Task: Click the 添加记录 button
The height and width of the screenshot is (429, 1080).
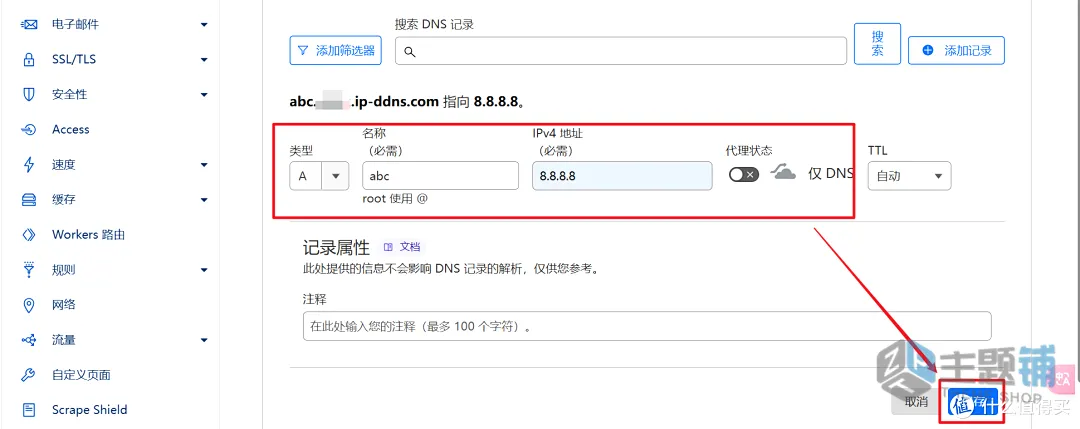Action: pyautogui.click(x=957, y=50)
